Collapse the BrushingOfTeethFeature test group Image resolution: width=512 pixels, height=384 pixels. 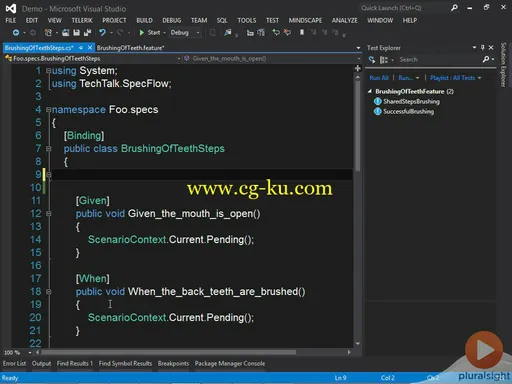(370, 91)
